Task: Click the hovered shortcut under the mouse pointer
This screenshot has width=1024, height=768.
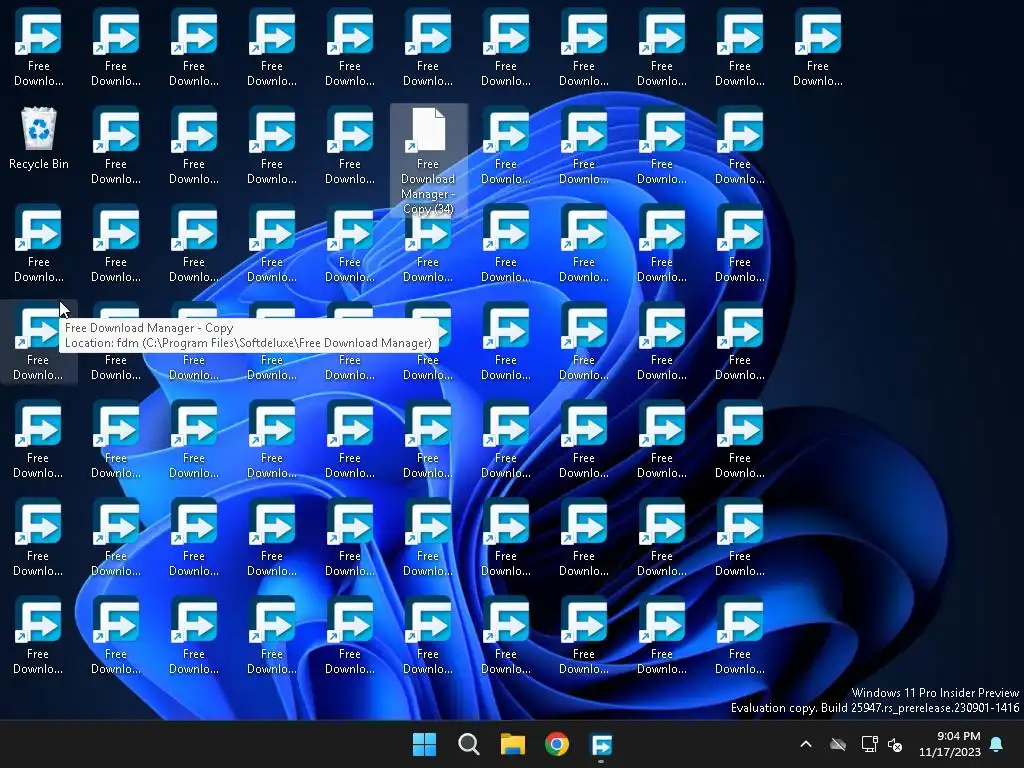Action: 38,342
